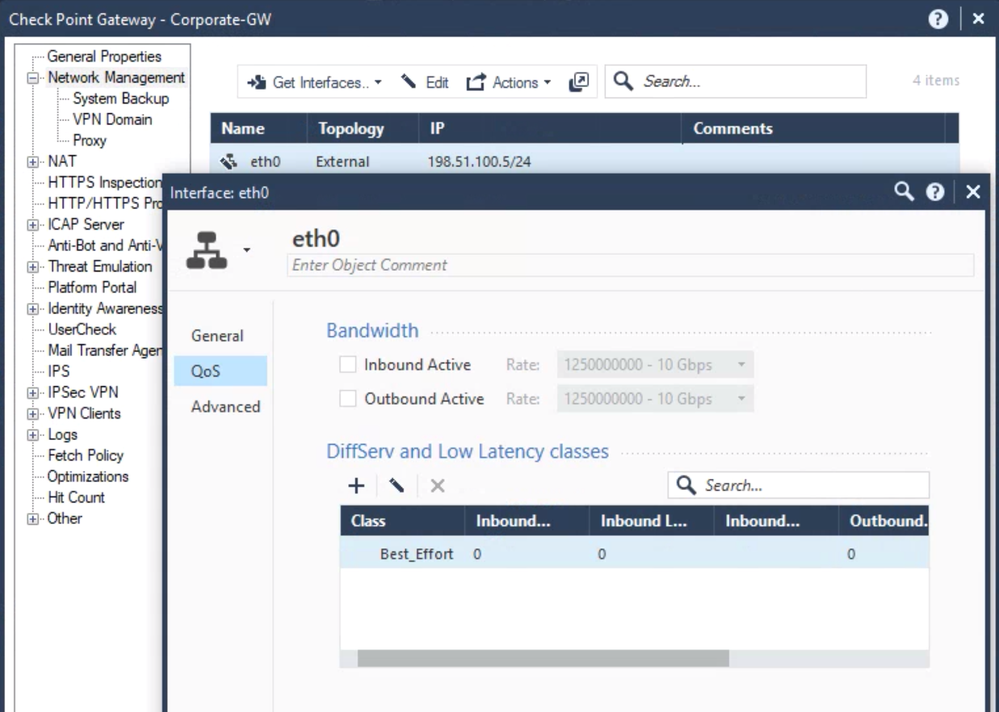
Task: Sort interfaces by the IP column header
Action: point(550,129)
